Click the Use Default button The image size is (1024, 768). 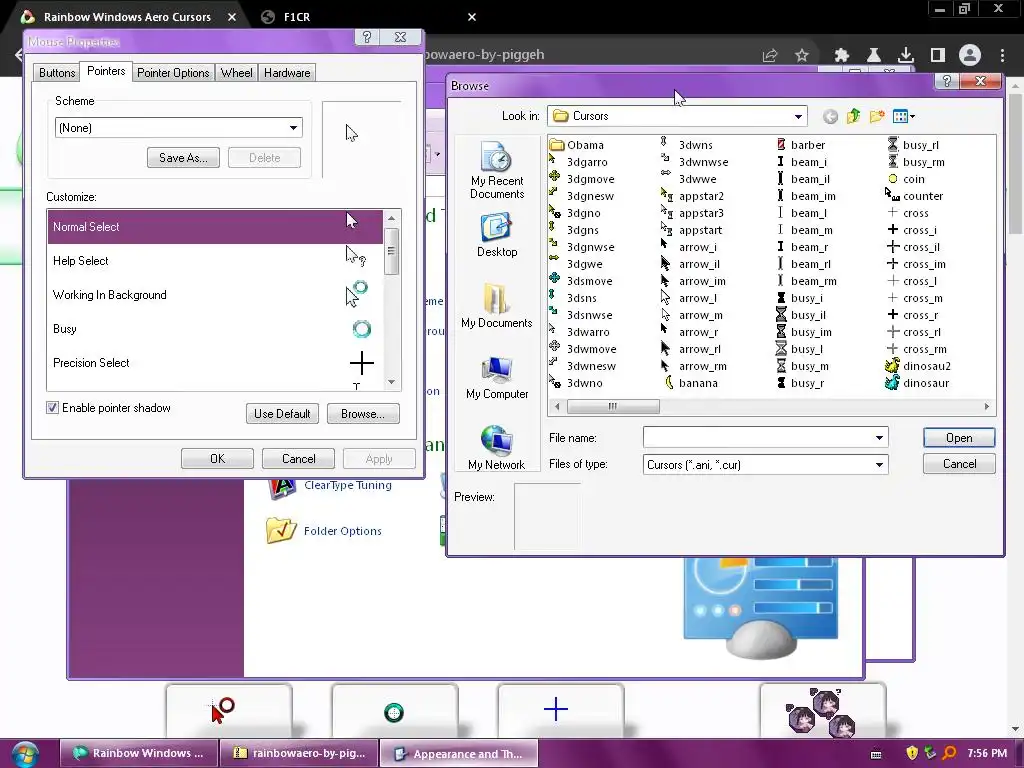[x=282, y=414]
